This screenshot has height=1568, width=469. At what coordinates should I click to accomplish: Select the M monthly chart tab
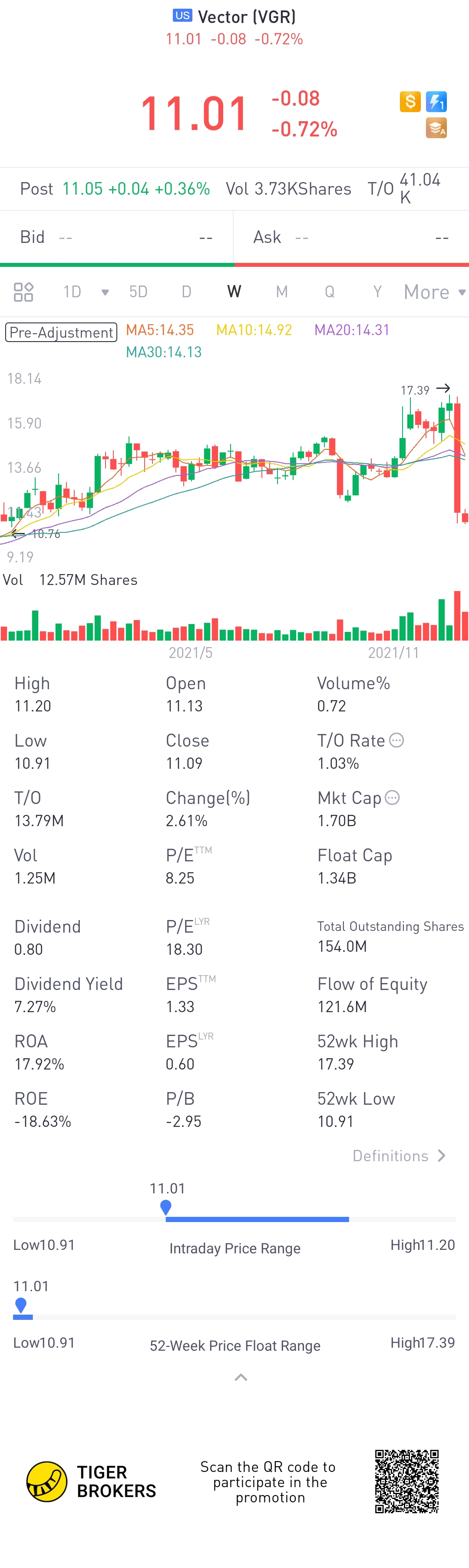[x=282, y=292]
